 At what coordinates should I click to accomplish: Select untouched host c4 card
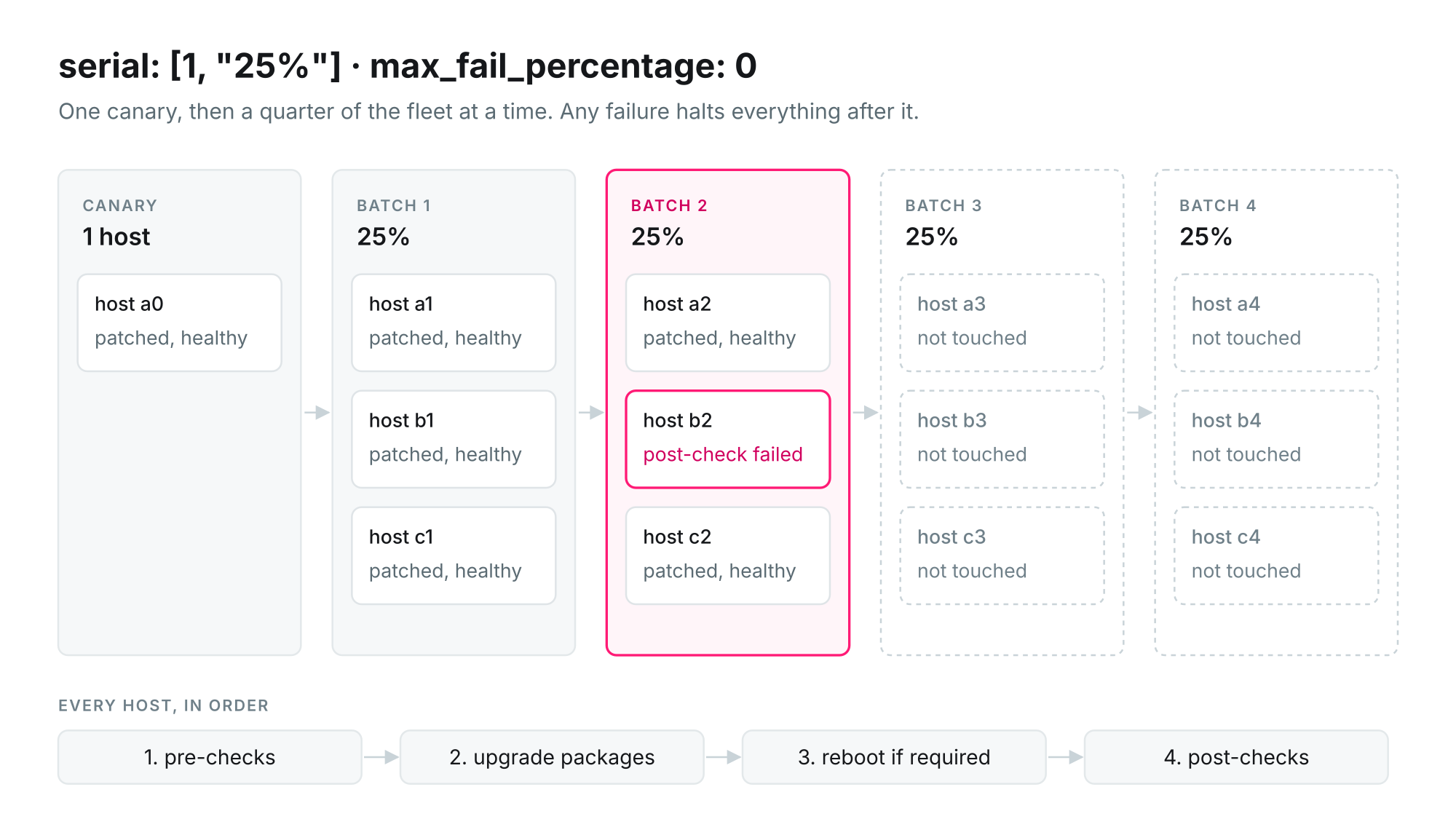[x=1276, y=555]
